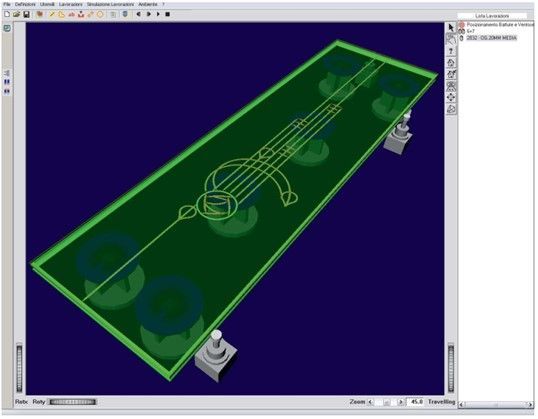Viewport: 538px width, 419px height.
Task: Click list panel scrollbar left arrow
Action: (461, 405)
